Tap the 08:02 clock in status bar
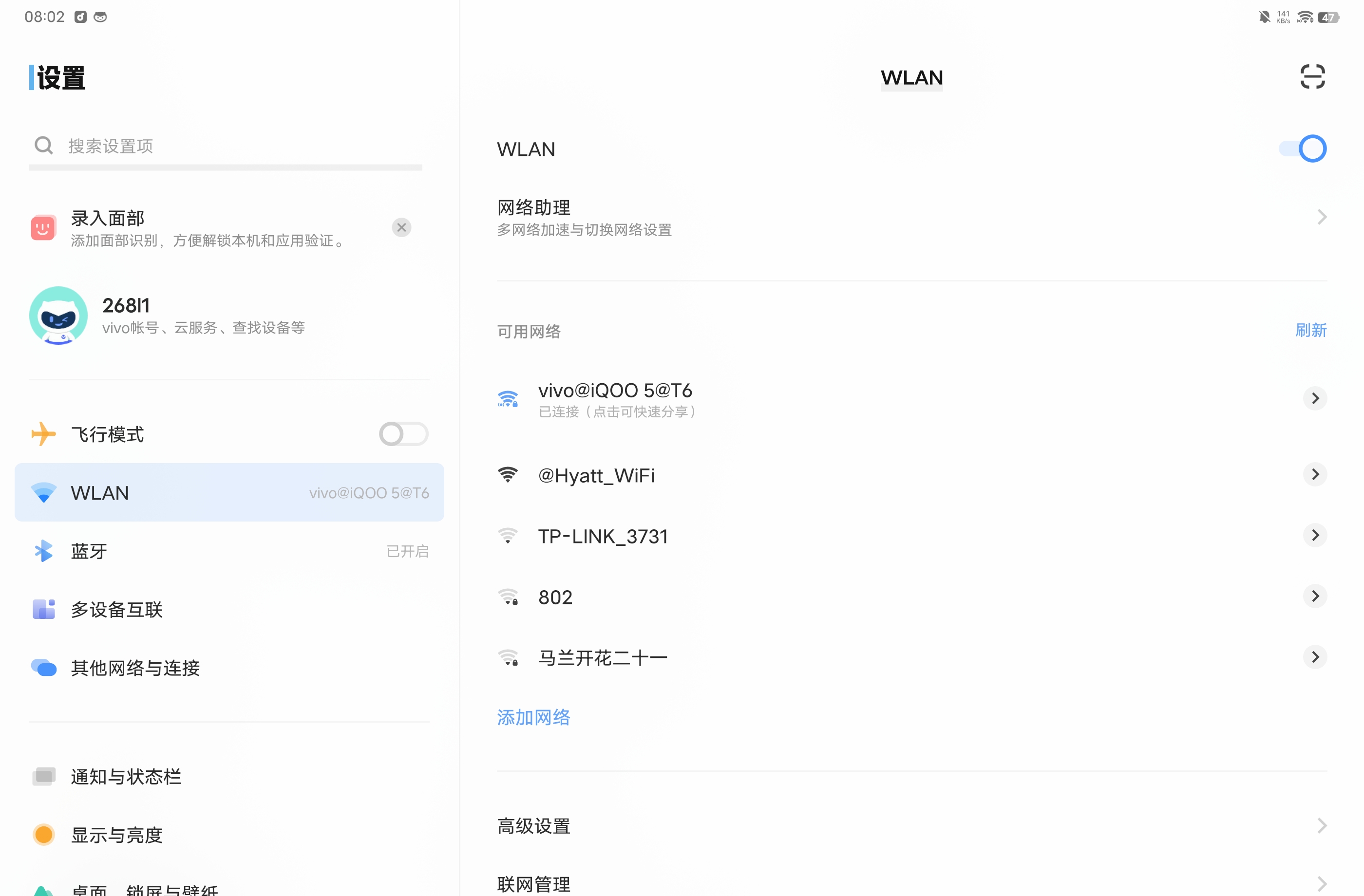 pyautogui.click(x=44, y=17)
